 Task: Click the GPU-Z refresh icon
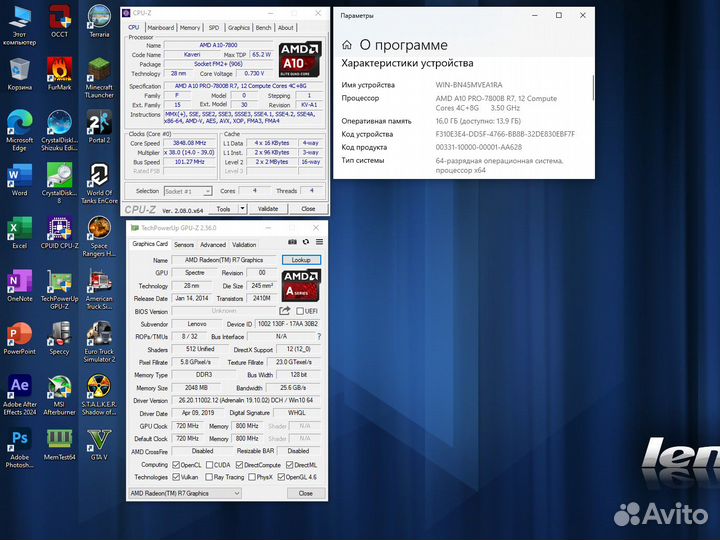pos(306,242)
